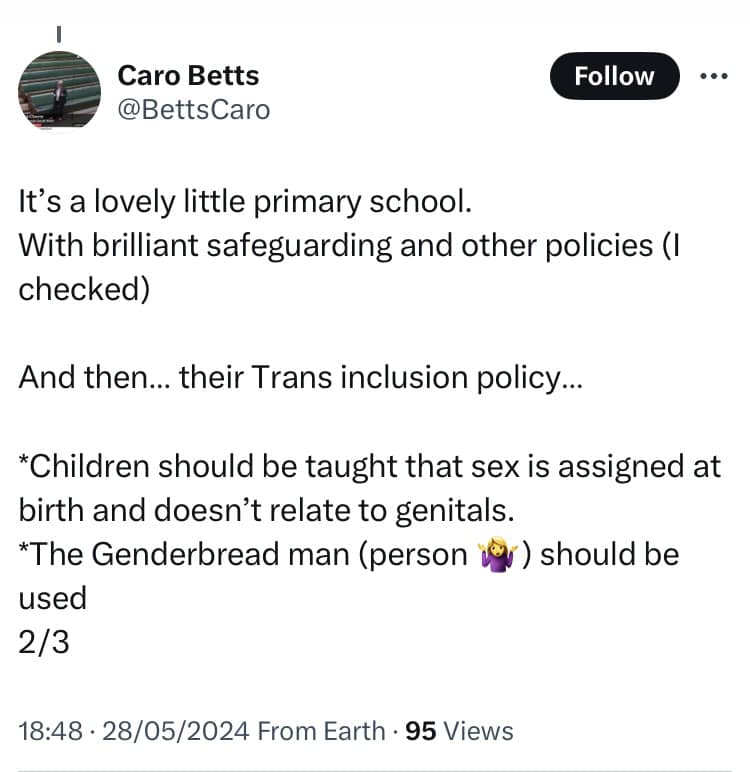
Task: Click the 18:48 timestamp
Action: pyautogui.click(x=47, y=731)
